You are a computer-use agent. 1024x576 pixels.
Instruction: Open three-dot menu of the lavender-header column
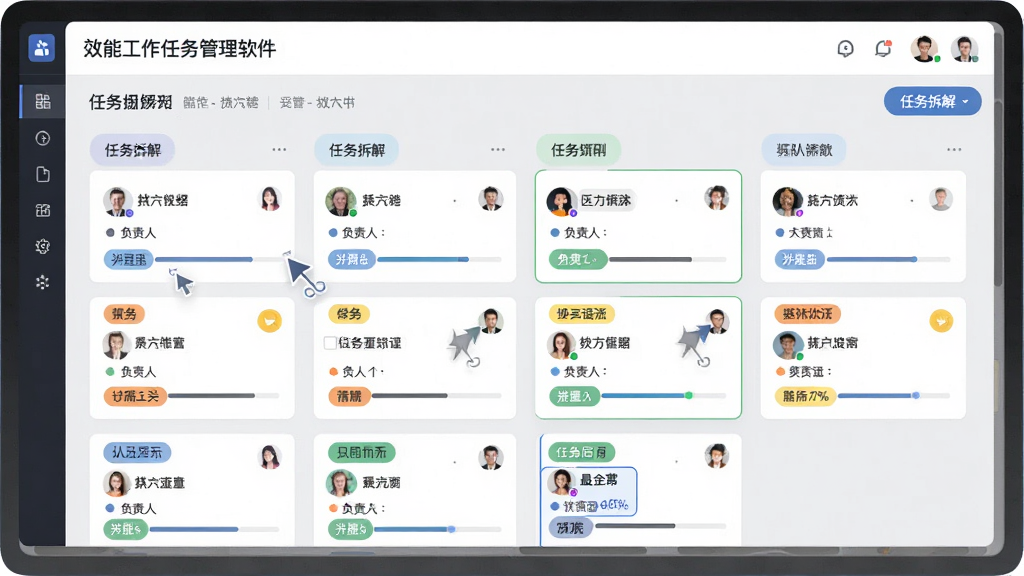pyautogui.click(x=280, y=150)
